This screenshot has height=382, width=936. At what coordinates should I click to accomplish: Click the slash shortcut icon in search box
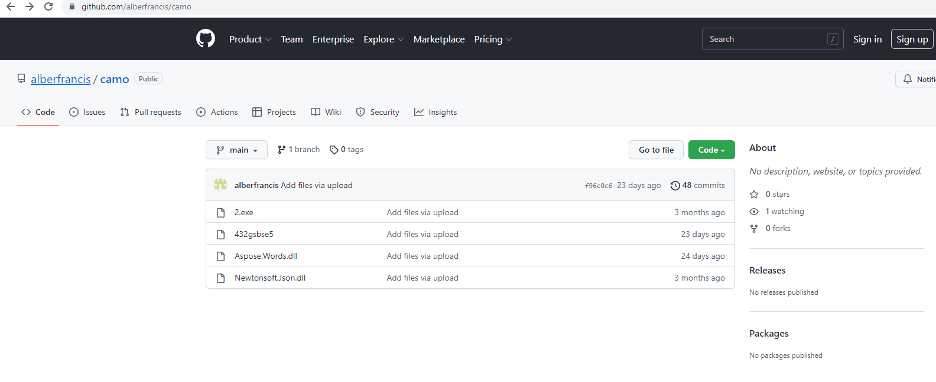[x=833, y=39]
